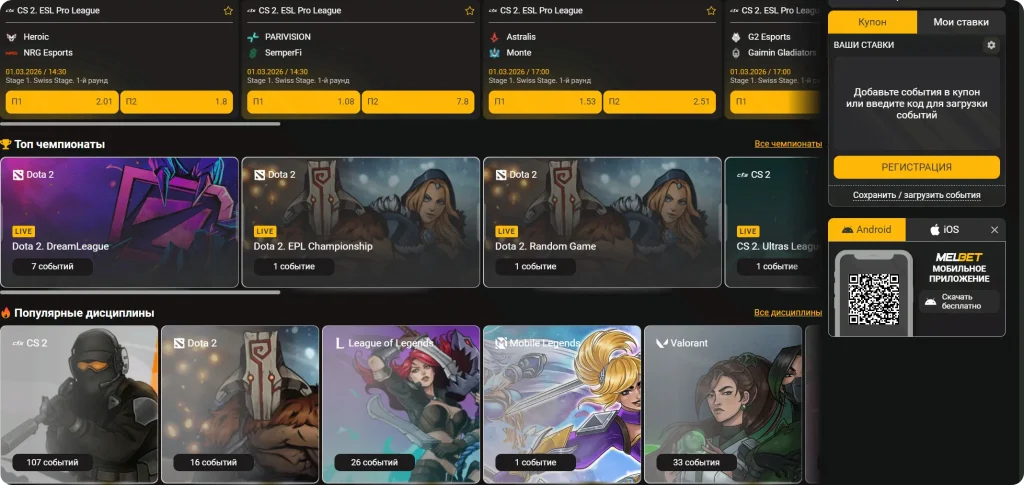Toggle favorite star on PARIVISION vs SemperFi match
This screenshot has width=1024, height=485.
[470, 11]
